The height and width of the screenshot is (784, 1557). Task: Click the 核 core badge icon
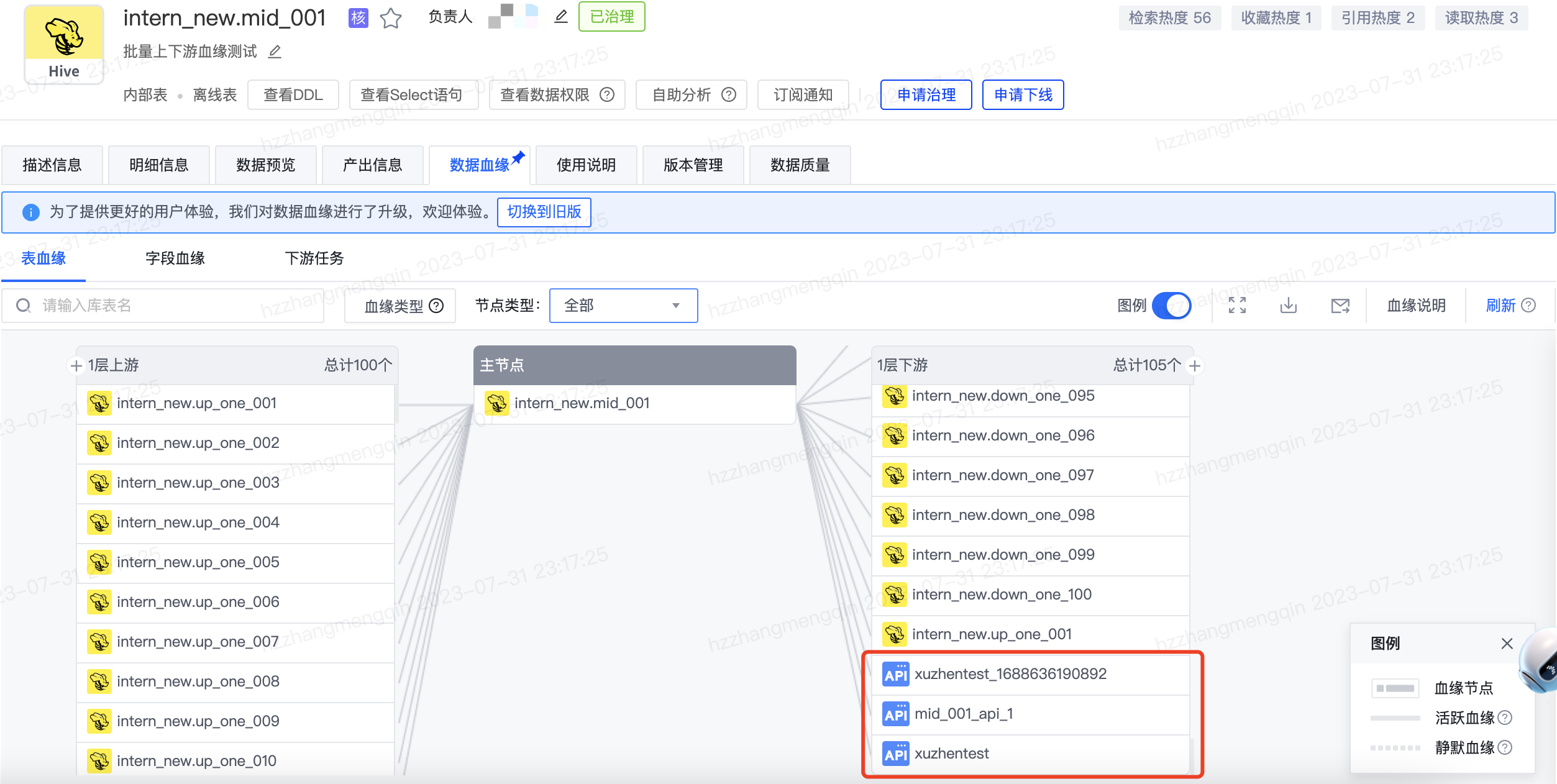point(358,18)
